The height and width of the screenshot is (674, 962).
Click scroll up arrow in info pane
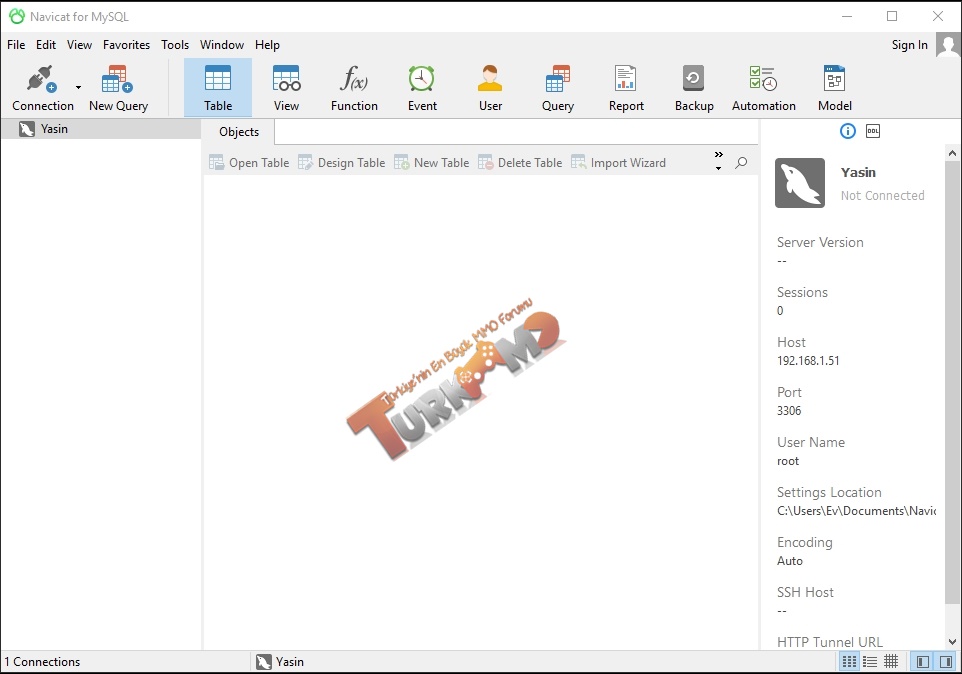[x=952, y=153]
